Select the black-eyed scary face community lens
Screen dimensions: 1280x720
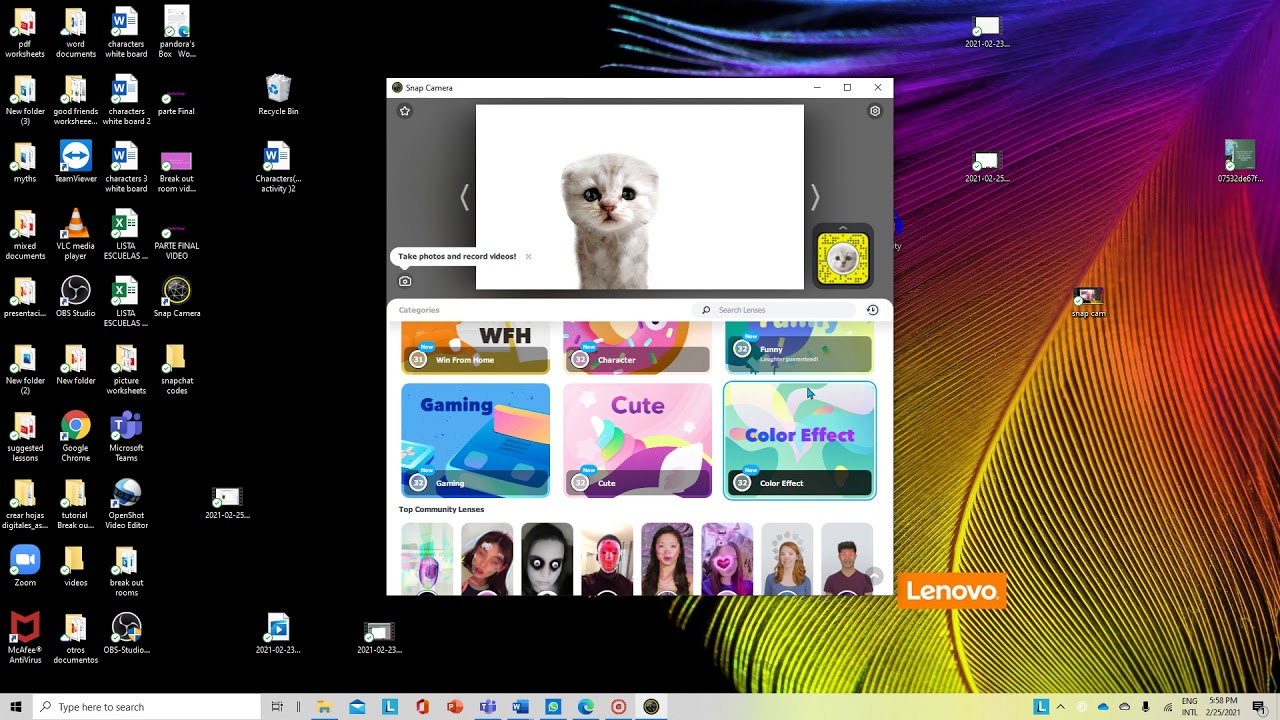click(547, 559)
